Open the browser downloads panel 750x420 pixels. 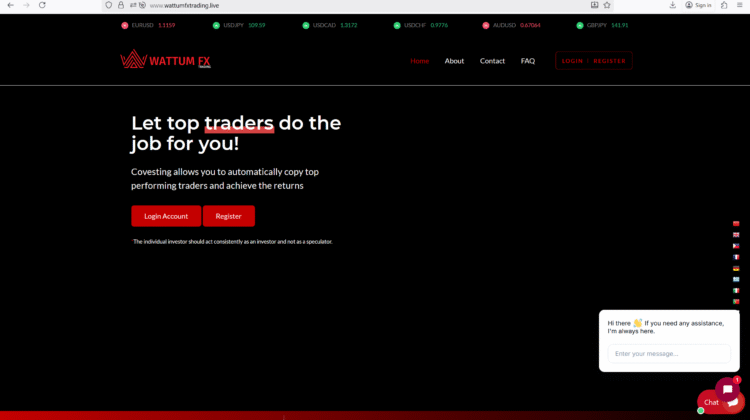(x=673, y=5)
